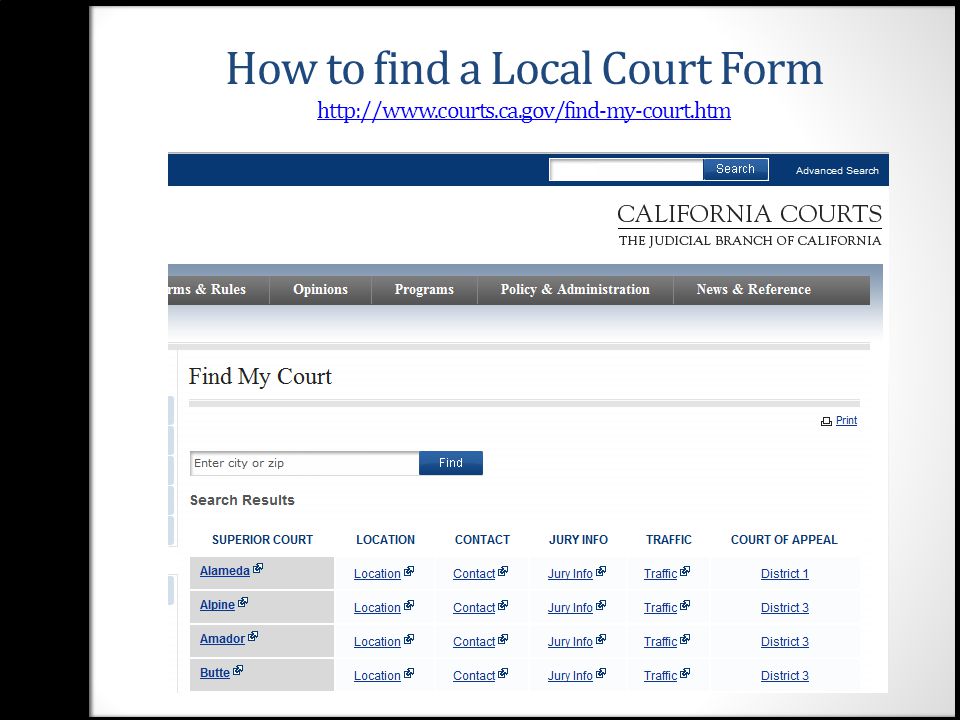
Task: Open District 1 link for Alameda
Action: (x=784, y=574)
